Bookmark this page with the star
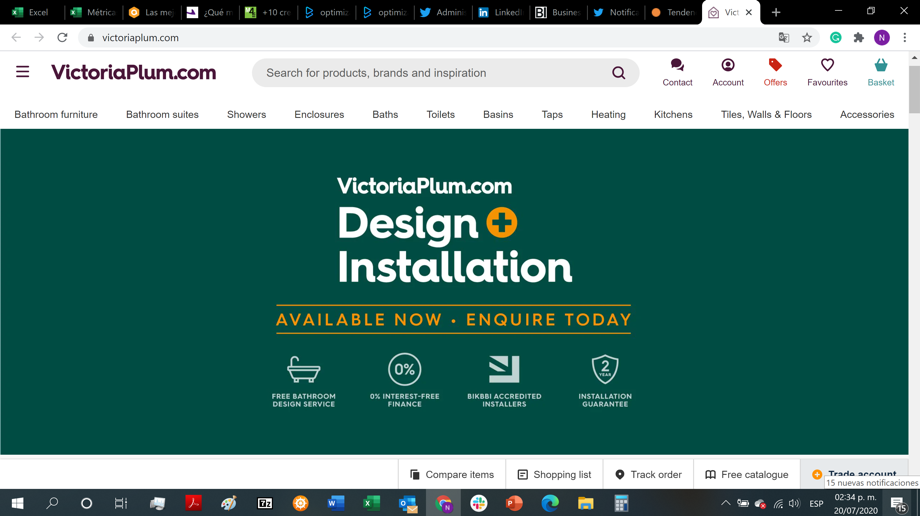 tap(807, 38)
